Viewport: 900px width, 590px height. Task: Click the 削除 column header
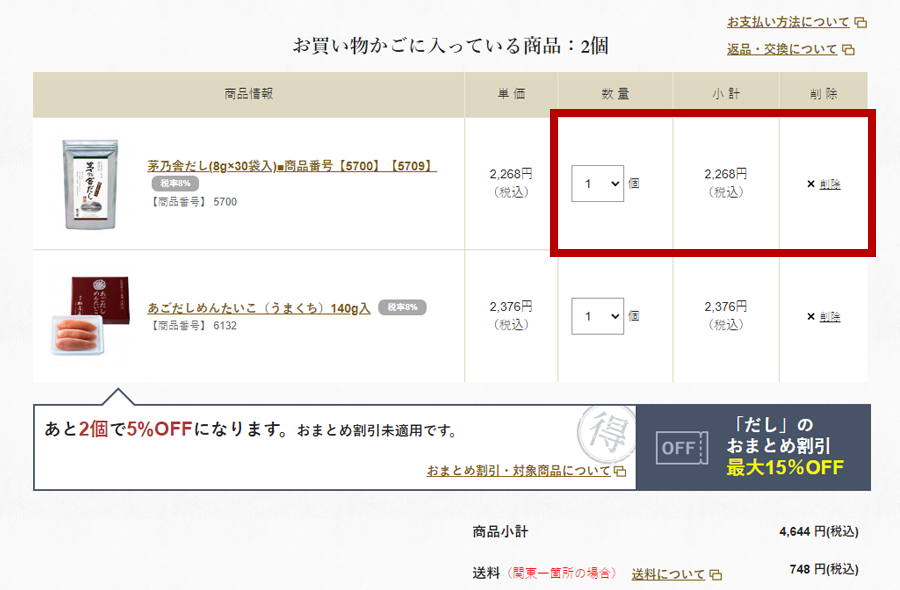tap(824, 94)
